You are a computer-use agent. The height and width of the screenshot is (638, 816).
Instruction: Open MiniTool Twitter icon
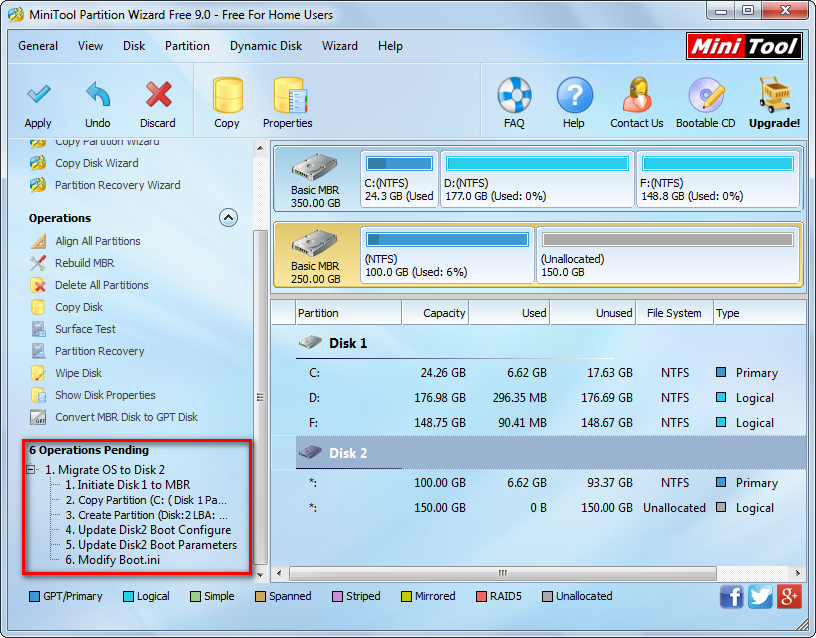point(760,596)
